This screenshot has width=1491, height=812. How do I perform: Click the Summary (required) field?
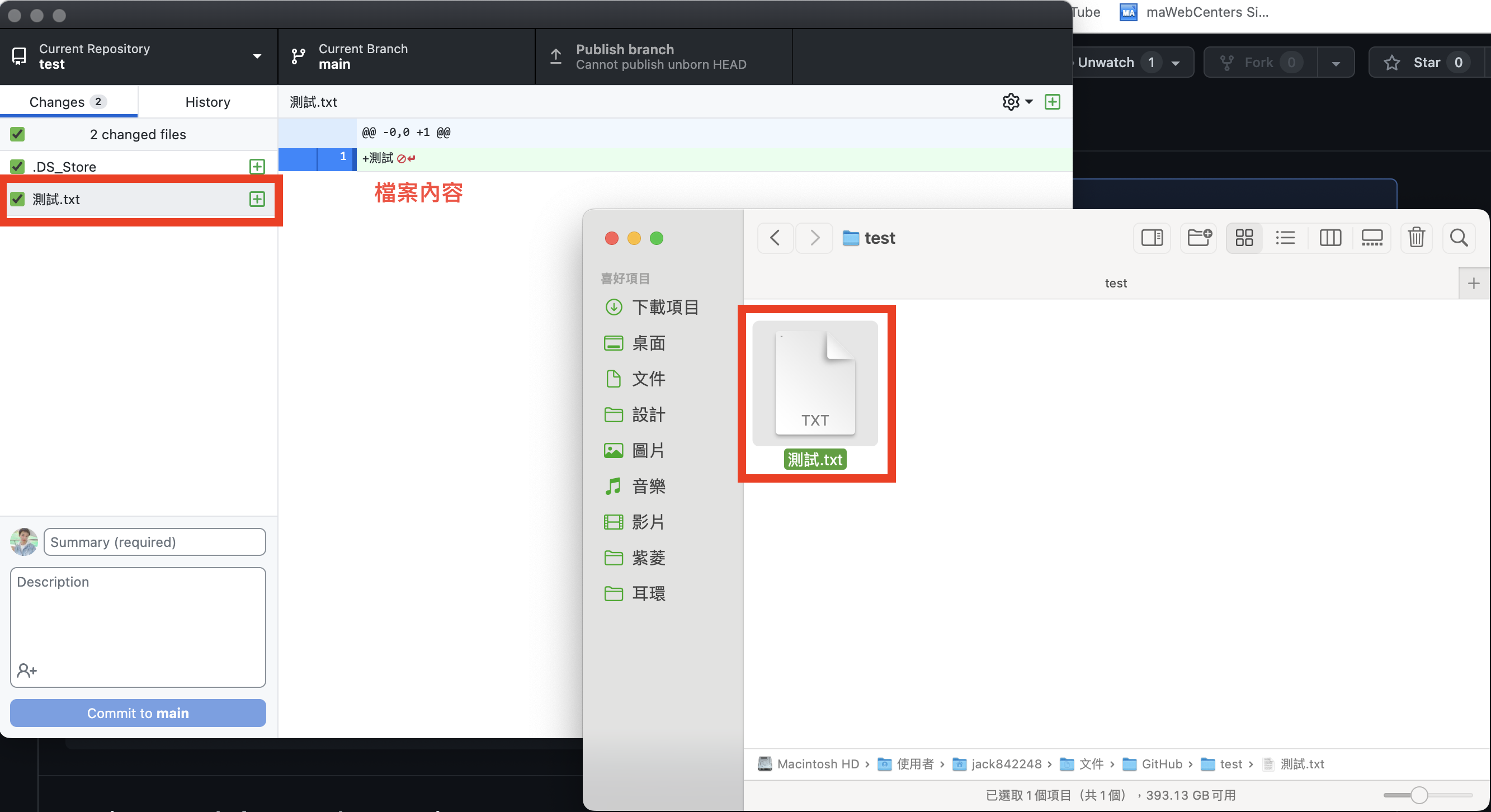154,542
